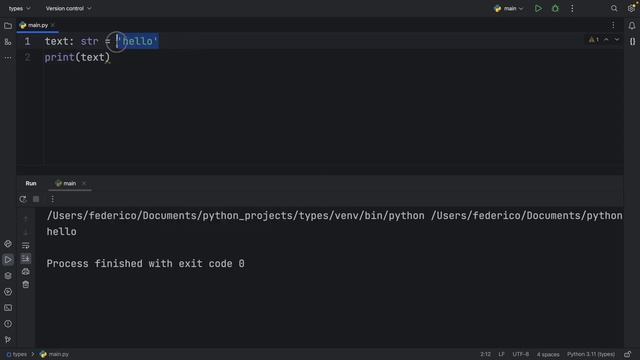The height and width of the screenshot is (360, 640).
Task: Click the print function call
Action: (60, 58)
